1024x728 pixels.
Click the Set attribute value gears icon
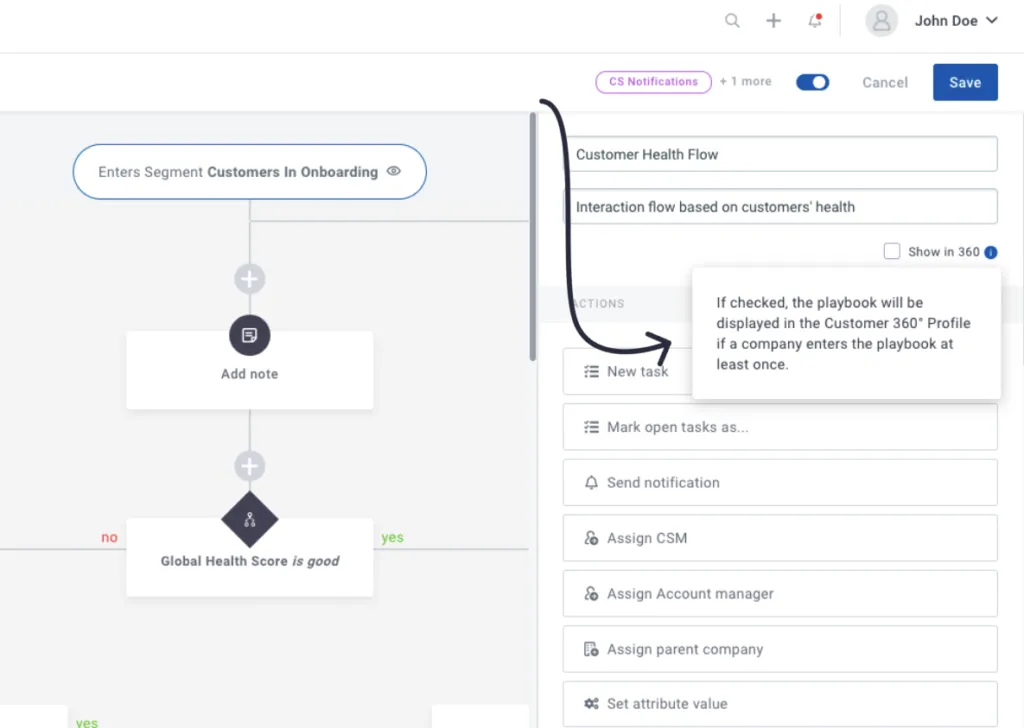[591, 704]
